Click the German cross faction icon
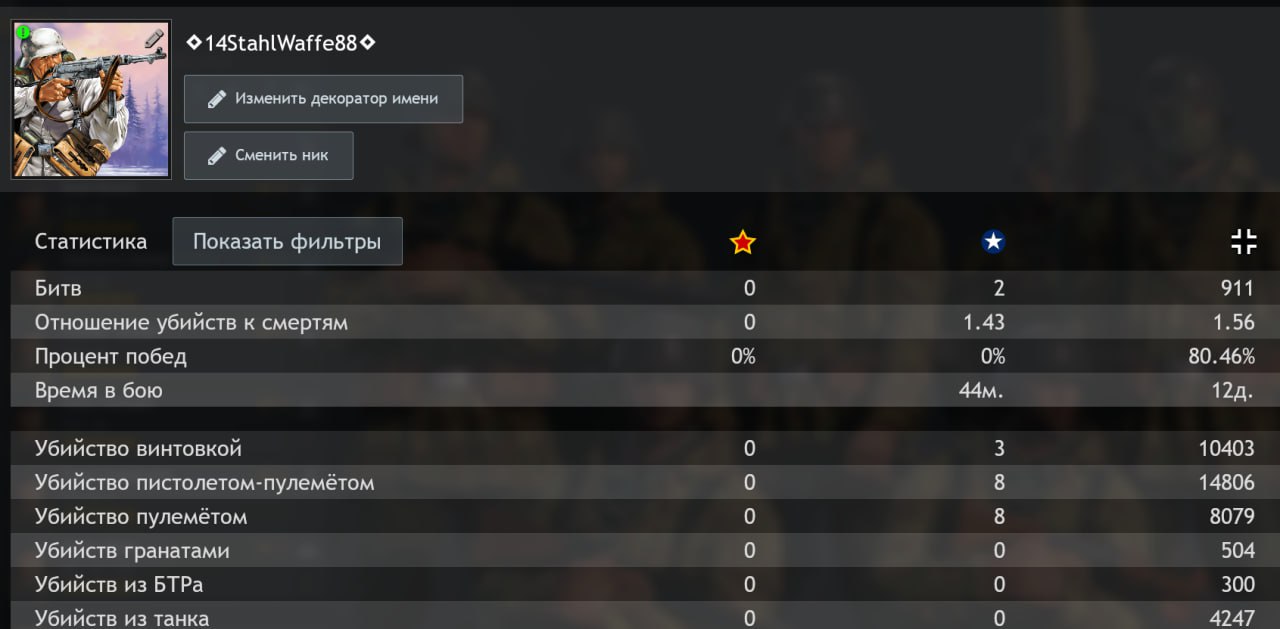Image resolution: width=1280 pixels, height=629 pixels. pyautogui.click(x=1243, y=241)
